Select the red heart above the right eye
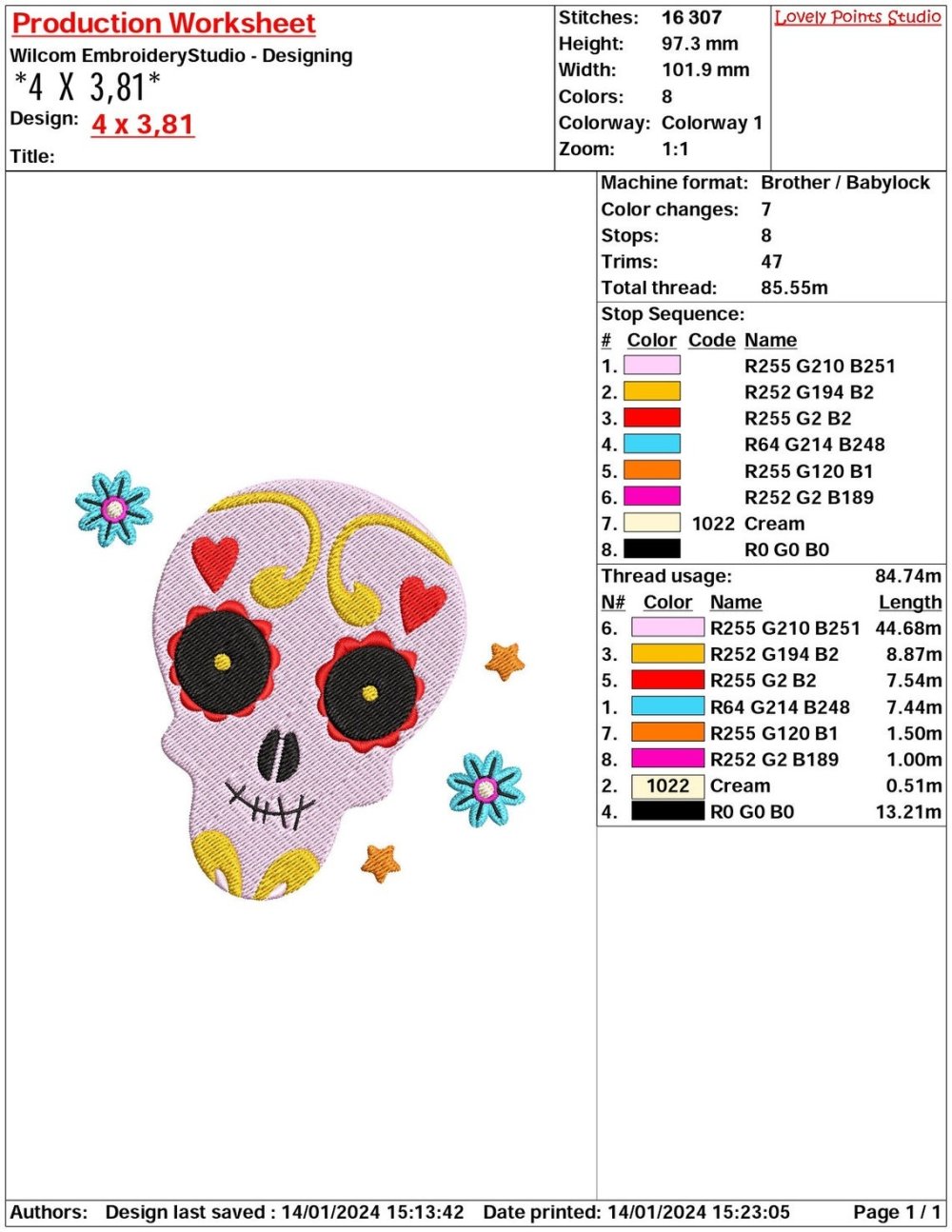Screen dimensions: 952x1232 422,603
